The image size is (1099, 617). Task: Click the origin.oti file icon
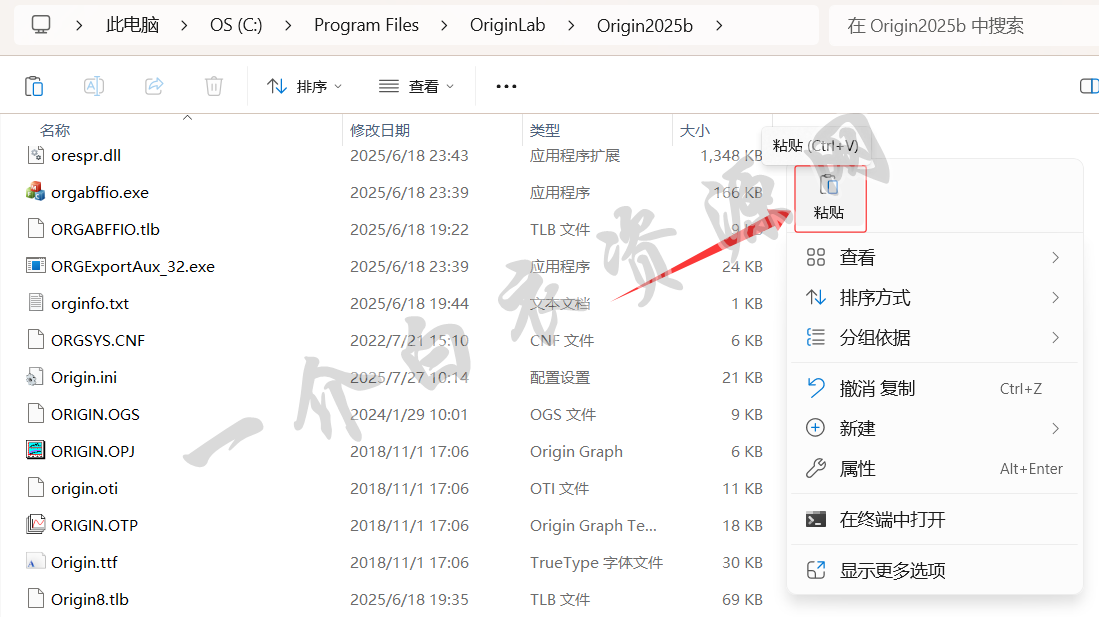point(35,487)
